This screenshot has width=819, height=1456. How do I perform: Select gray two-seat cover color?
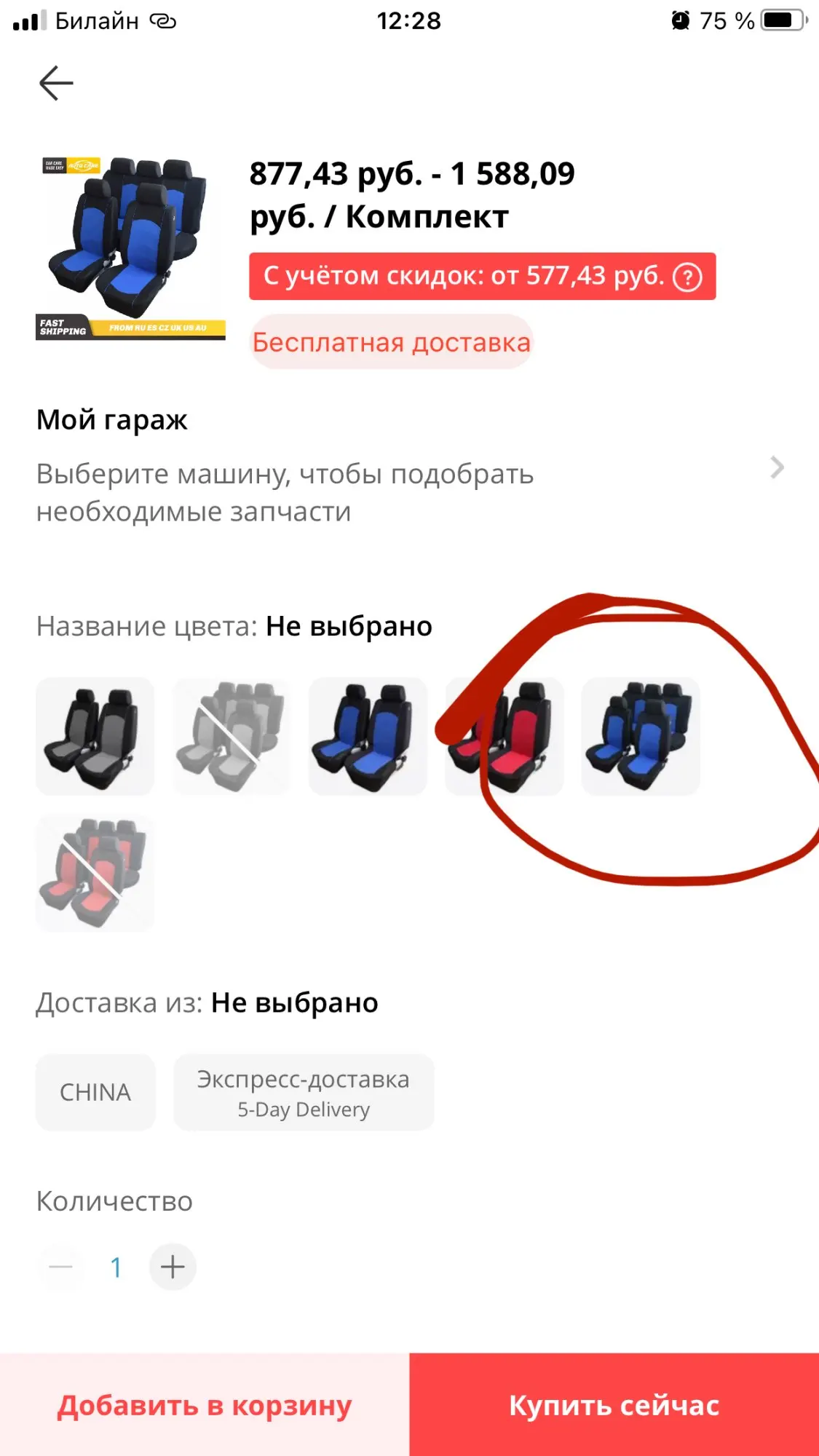pyautogui.click(x=95, y=736)
